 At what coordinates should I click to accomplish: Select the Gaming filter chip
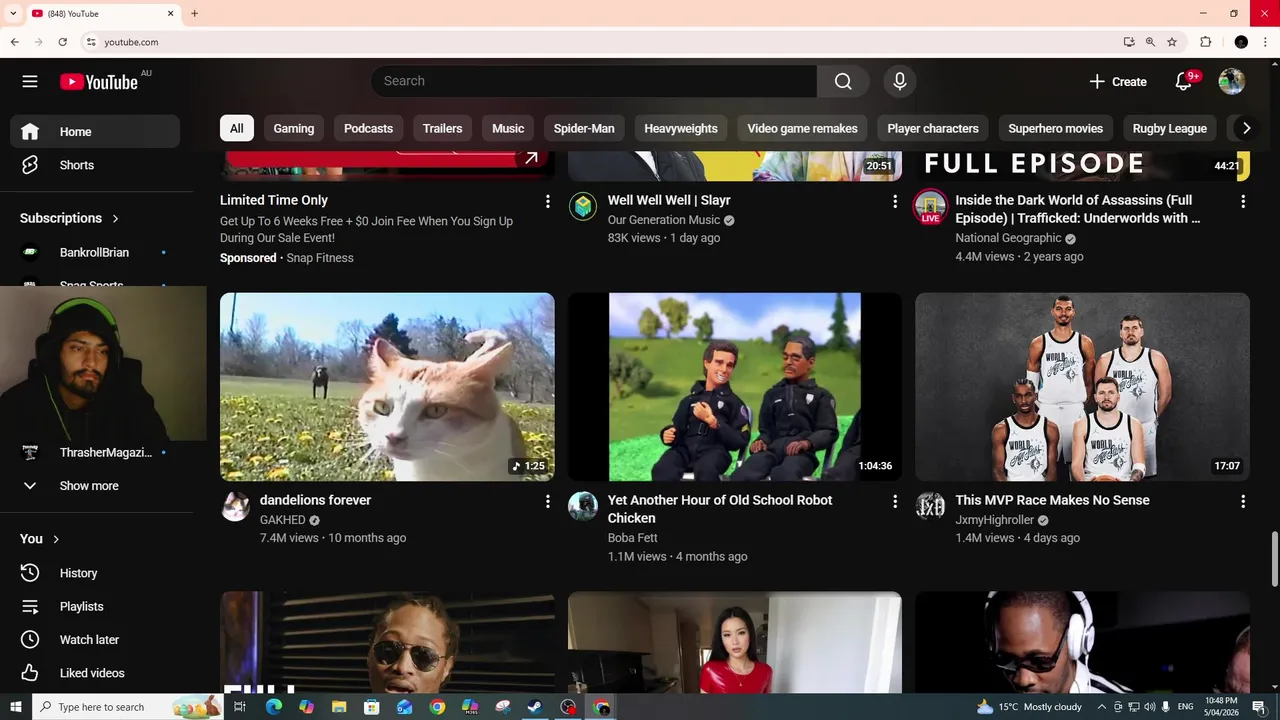pos(294,128)
